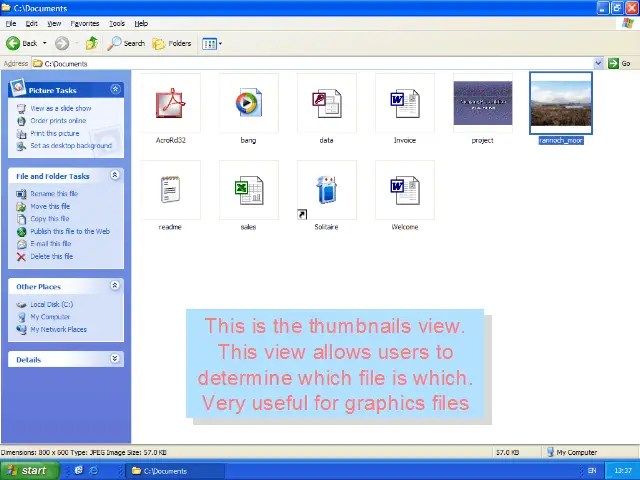This screenshot has height=480, width=640.
Task: Collapse the Picture Tasks panel
Action: [x=115, y=90]
